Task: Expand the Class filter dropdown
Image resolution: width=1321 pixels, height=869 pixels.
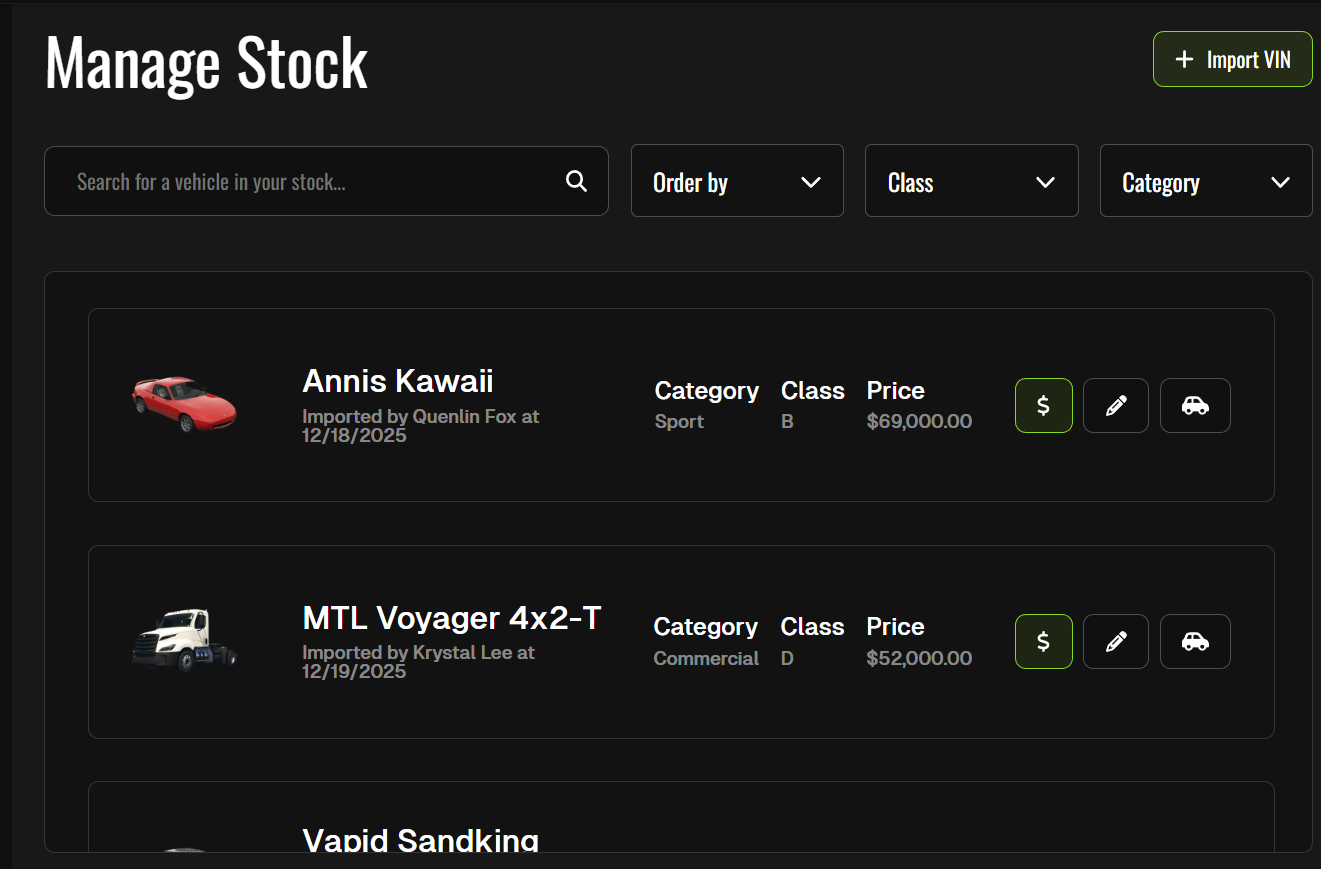Action: click(x=971, y=181)
